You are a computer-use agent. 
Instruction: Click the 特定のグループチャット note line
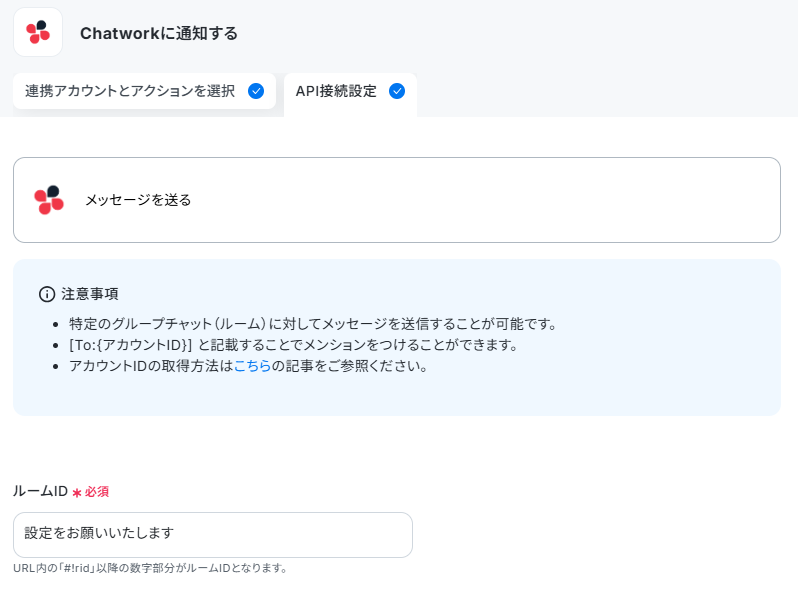(314, 324)
